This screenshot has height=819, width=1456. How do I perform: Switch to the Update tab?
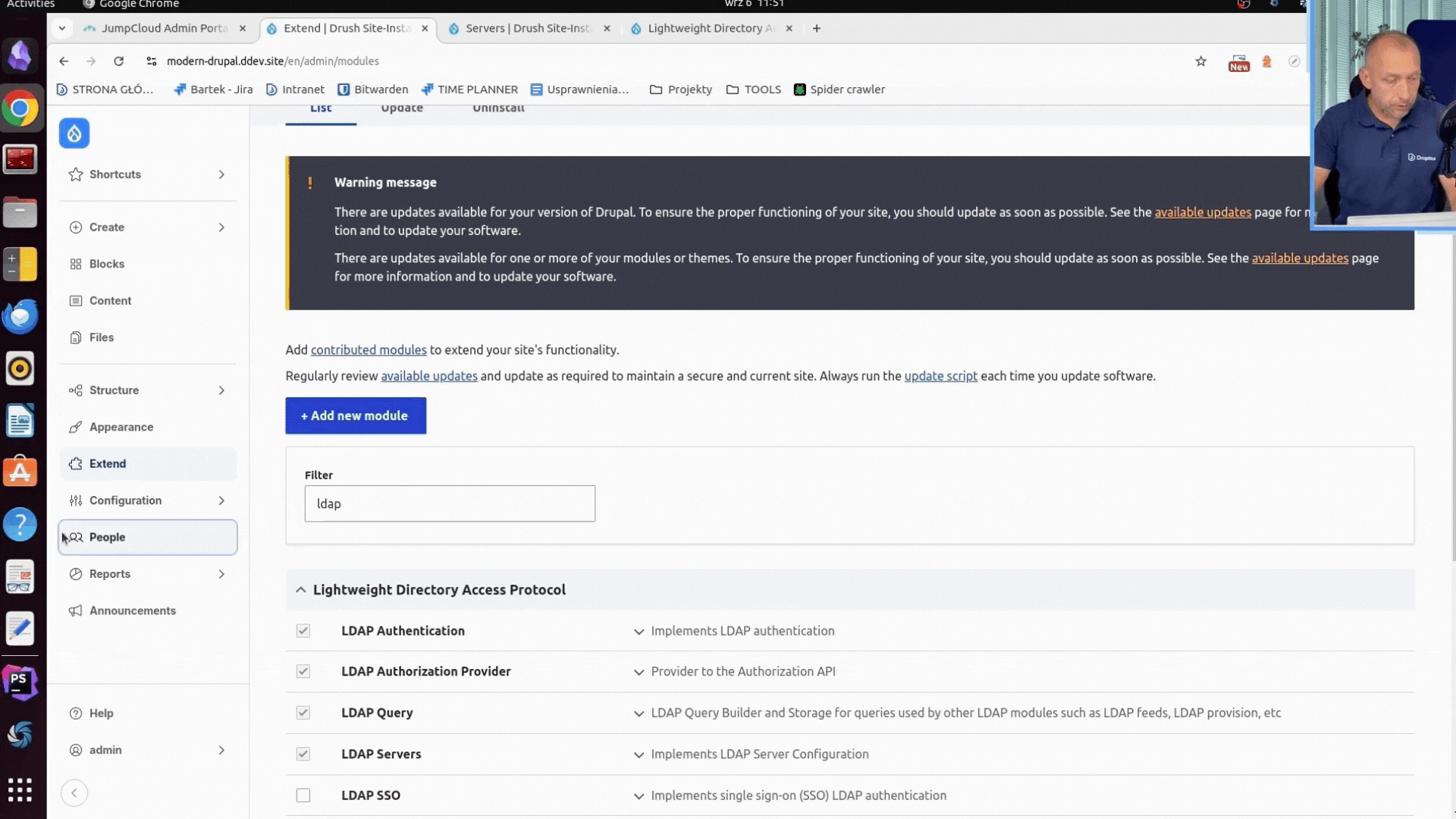401,107
